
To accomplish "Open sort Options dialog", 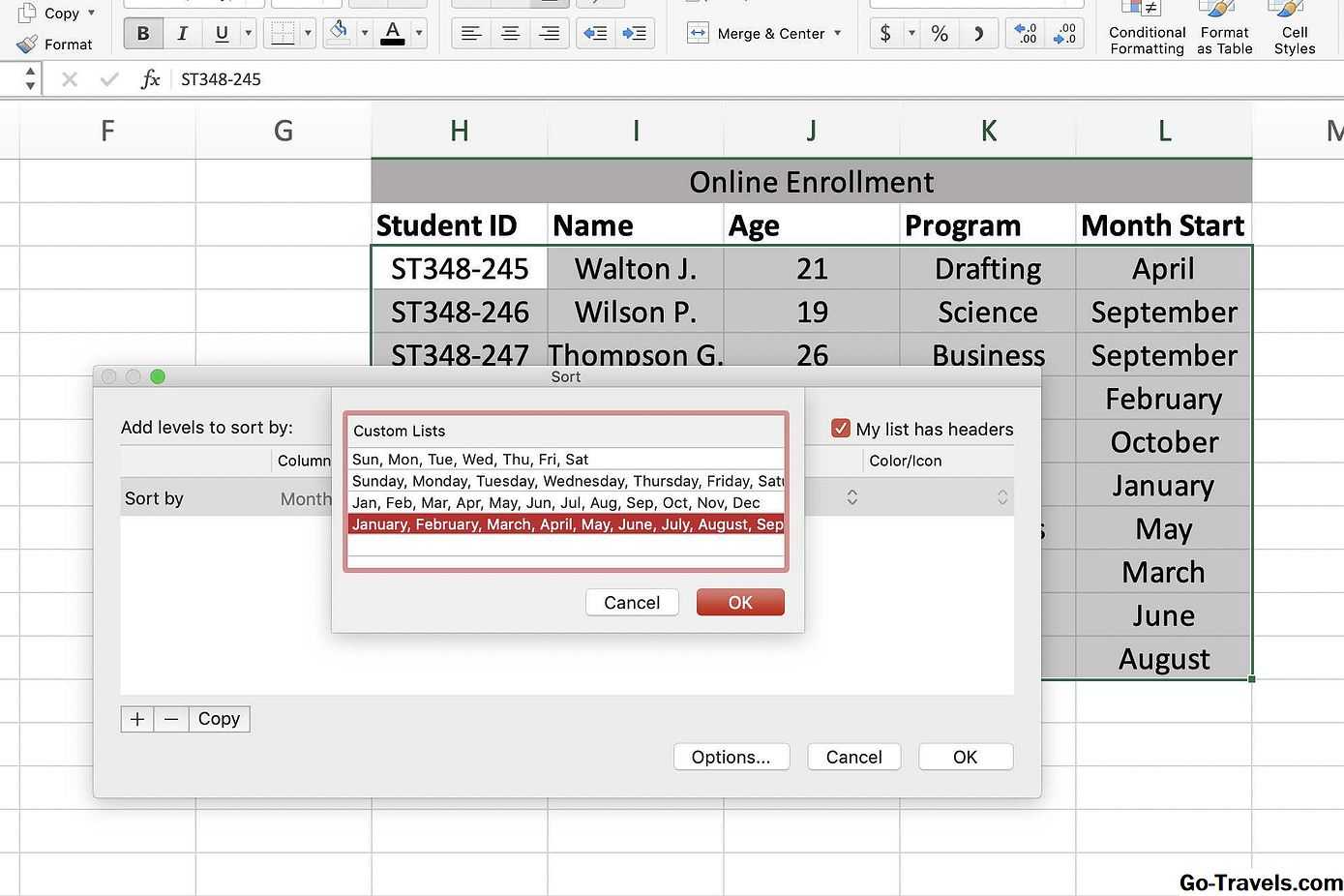I will pos(731,757).
